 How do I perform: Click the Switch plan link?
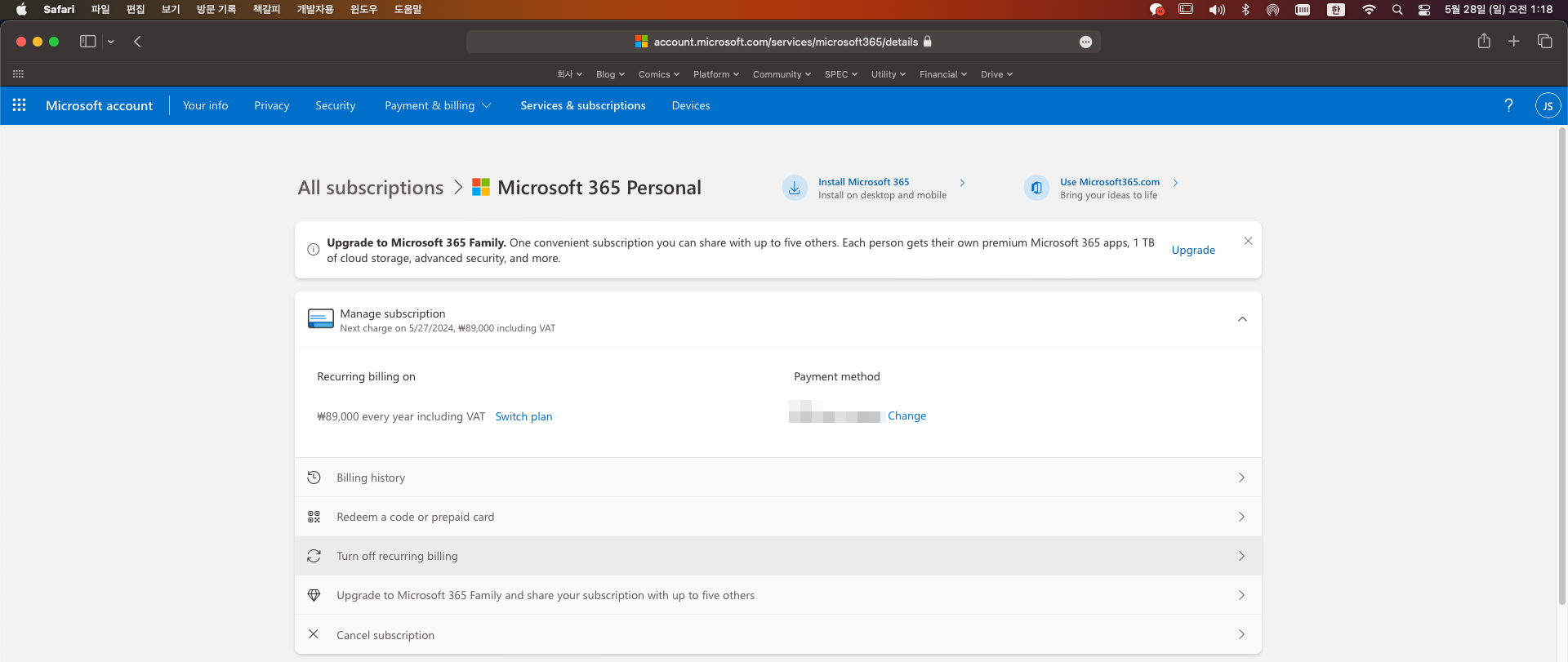point(523,416)
